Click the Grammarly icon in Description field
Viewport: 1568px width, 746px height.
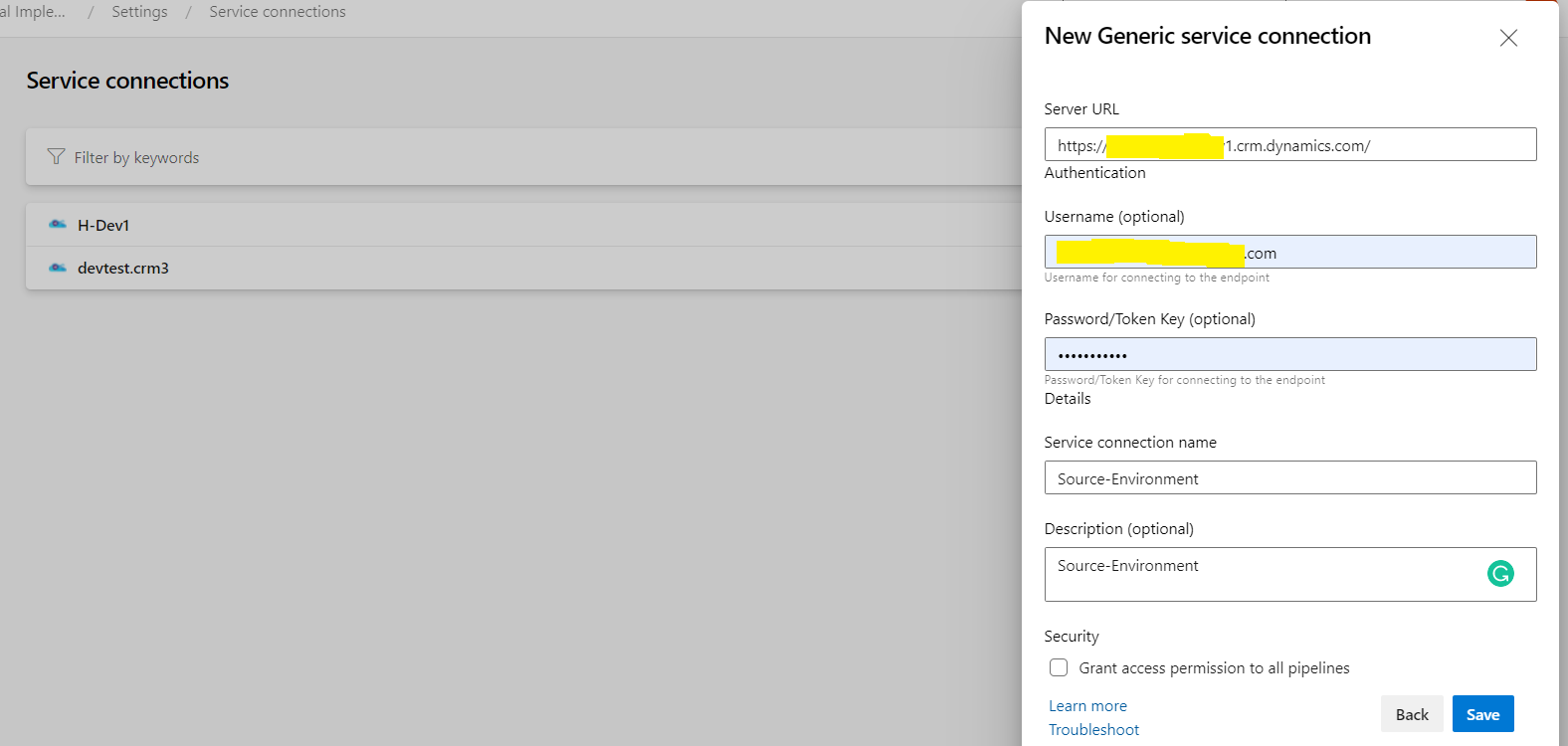1500,574
